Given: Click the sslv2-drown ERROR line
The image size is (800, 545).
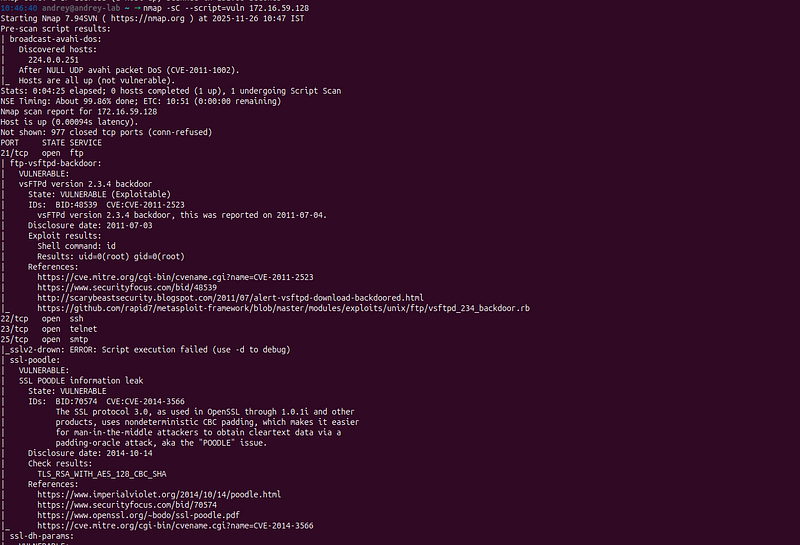Looking at the screenshot, I should pos(147,350).
